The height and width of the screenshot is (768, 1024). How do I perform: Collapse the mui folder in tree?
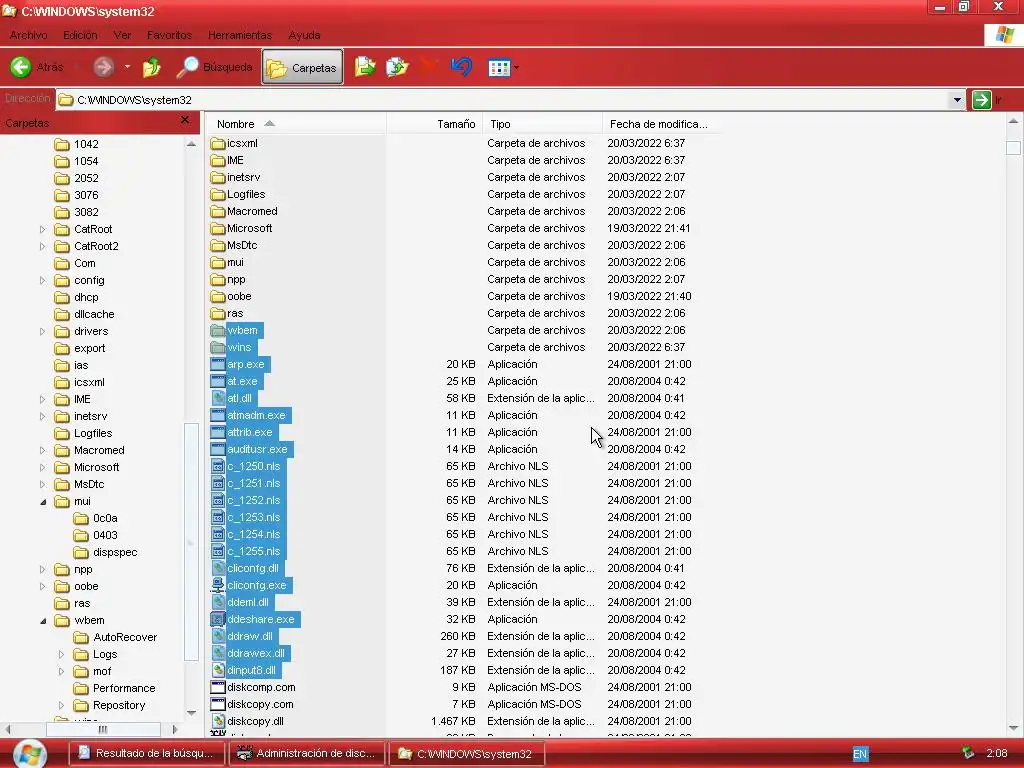pyautogui.click(x=43, y=502)
